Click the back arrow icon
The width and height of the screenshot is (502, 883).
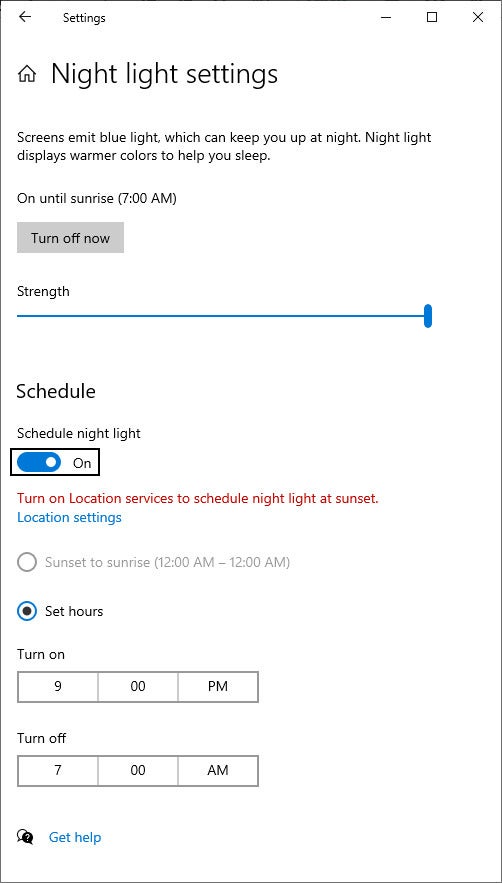tap(25, 17)
